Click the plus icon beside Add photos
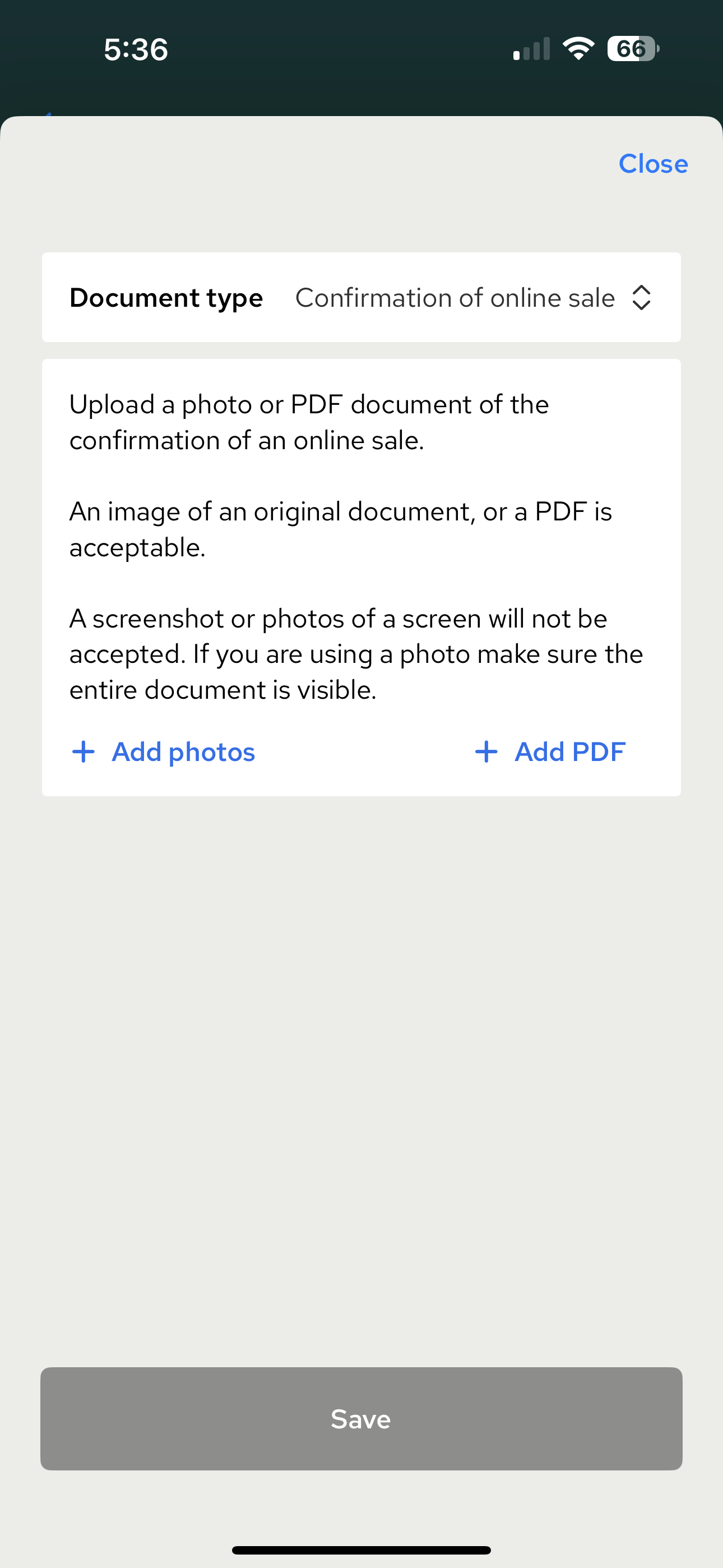723x1568 pixels. coord(84,751)
